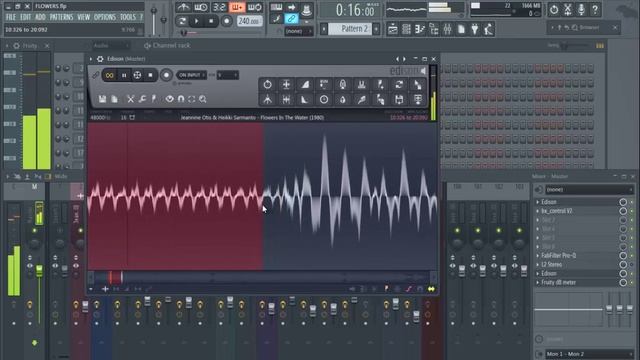Open the Pattern 2 selector dropdown
This screenshot has height=360, width=640.
click(350, 29)
